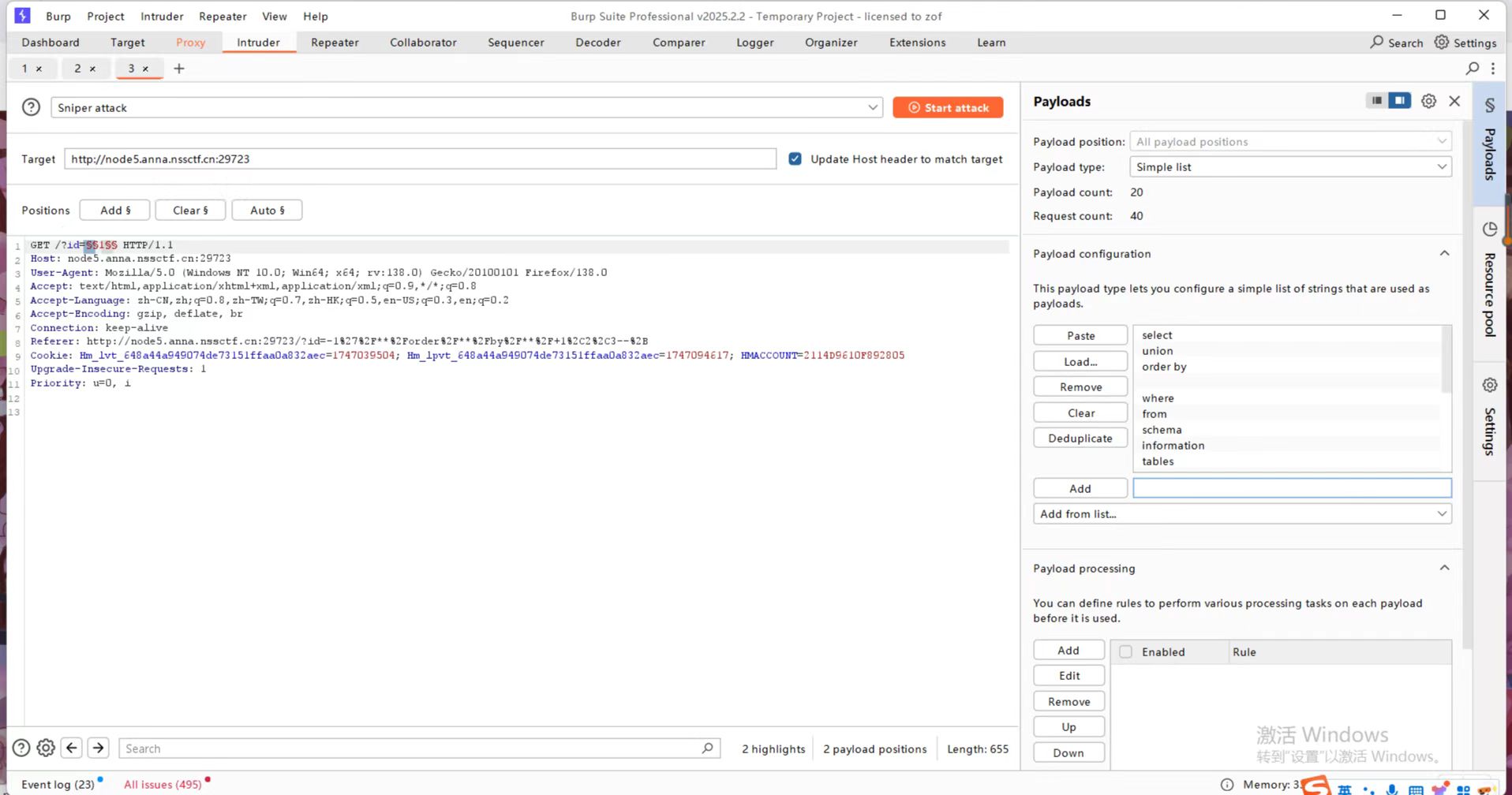
Task: Click the search field magnifier icon
Action: (x=707, y=748)
